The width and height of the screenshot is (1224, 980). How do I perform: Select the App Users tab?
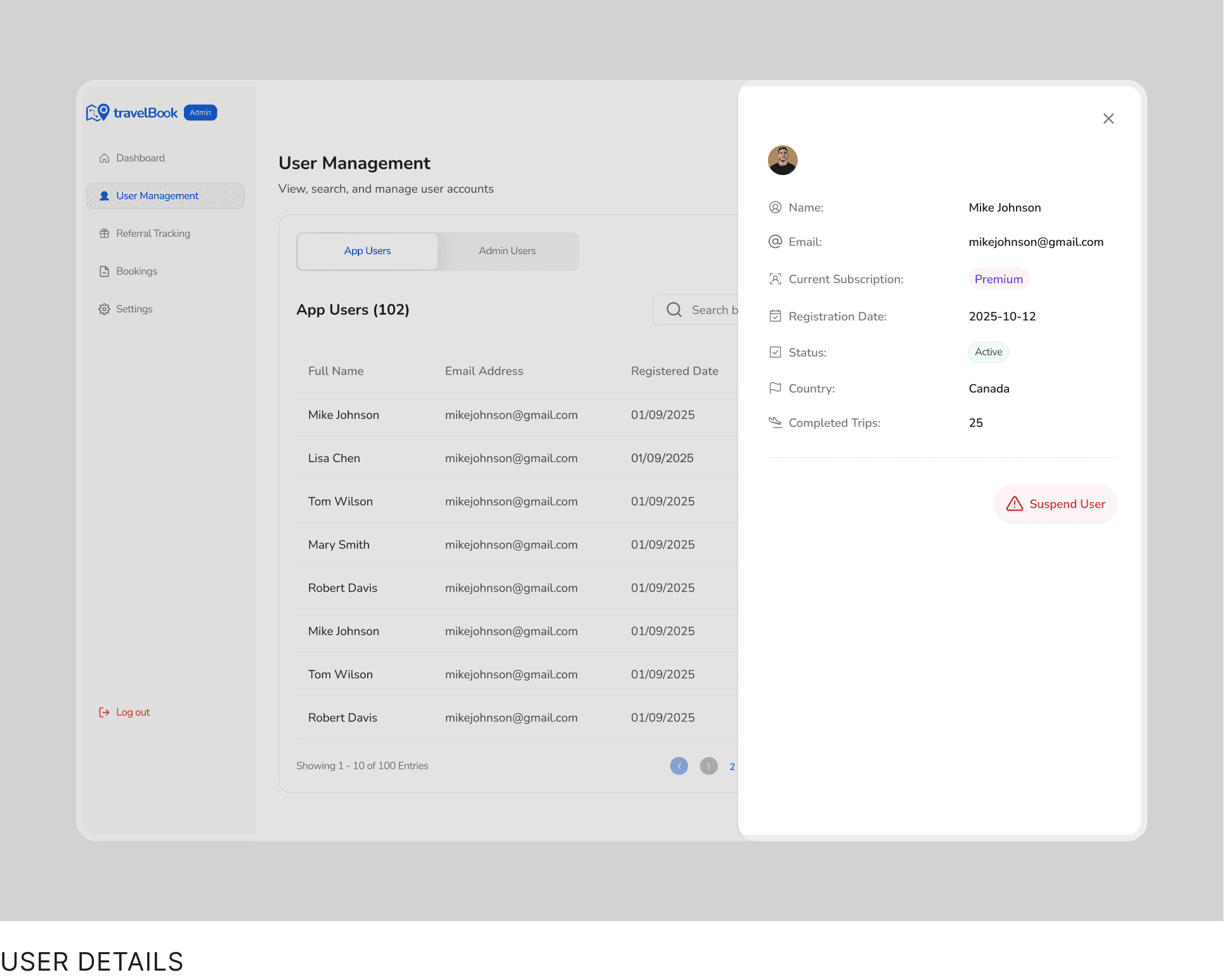click(367, 251)
